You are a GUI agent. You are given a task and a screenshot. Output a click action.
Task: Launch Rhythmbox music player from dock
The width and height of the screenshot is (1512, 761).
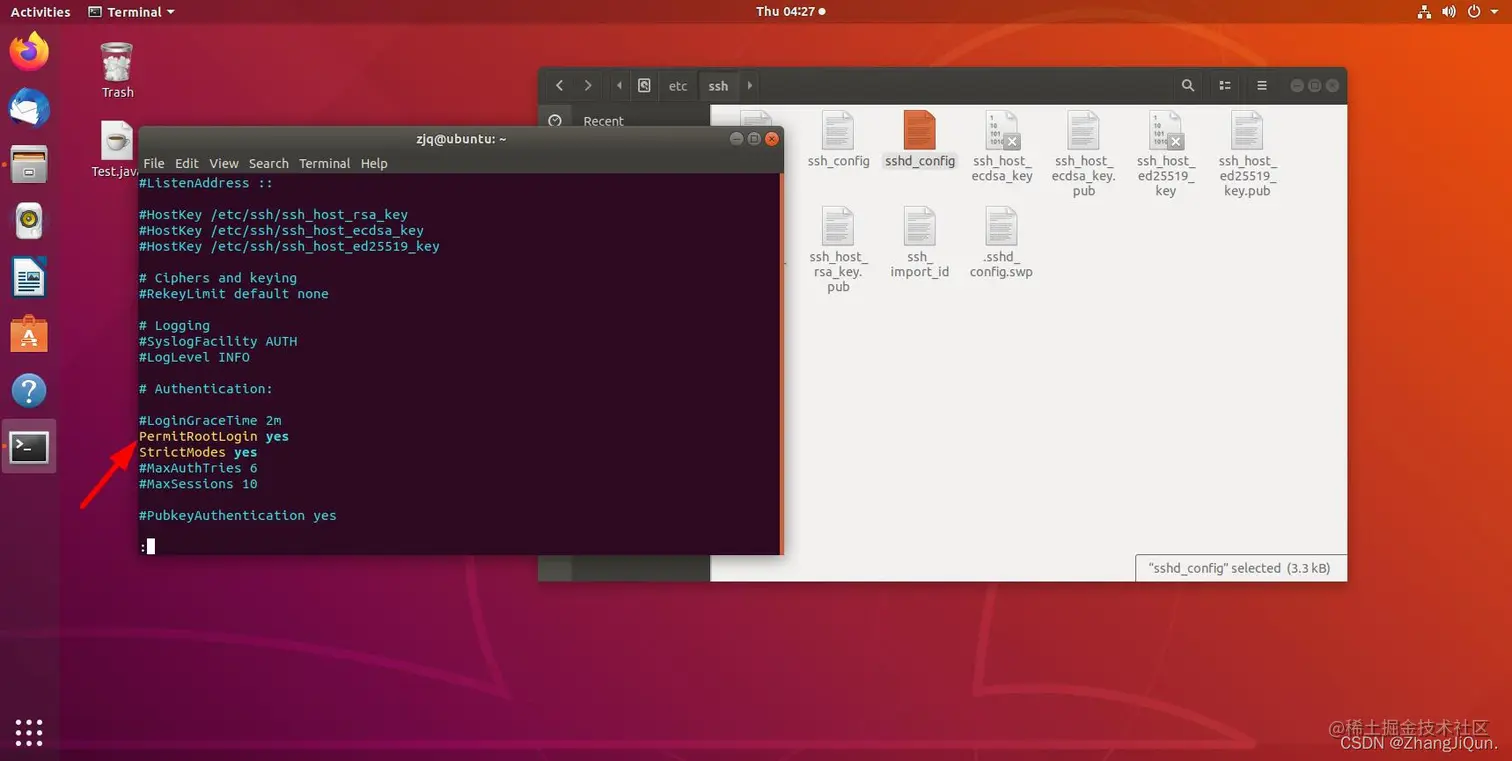pos(29,221)
